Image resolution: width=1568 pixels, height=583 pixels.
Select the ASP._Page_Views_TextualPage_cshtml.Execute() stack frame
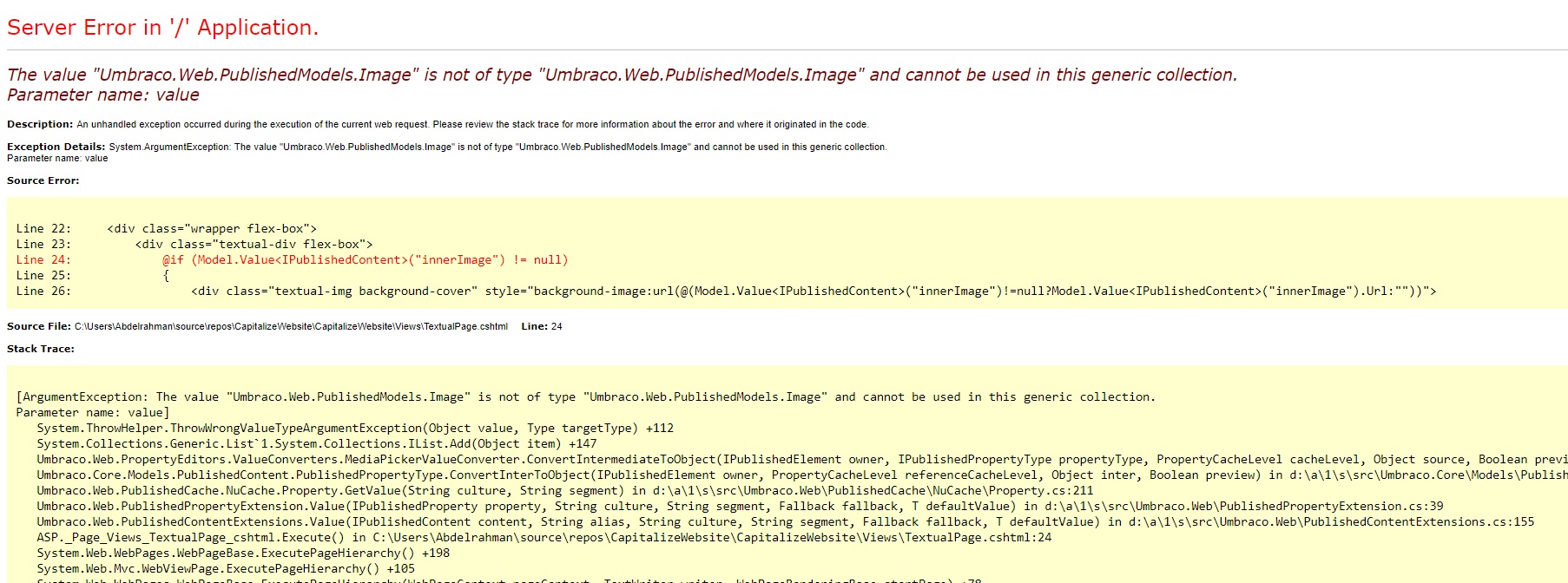544,538
